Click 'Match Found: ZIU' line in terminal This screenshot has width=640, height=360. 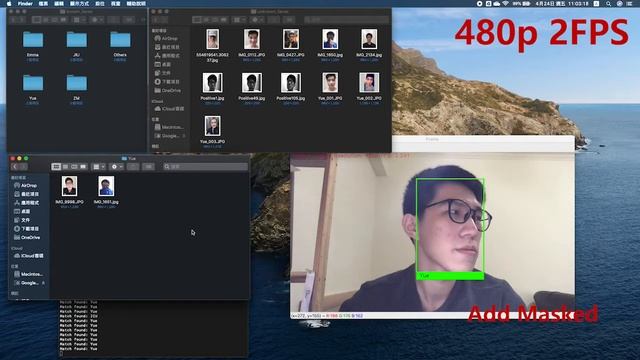pos(78,316)
